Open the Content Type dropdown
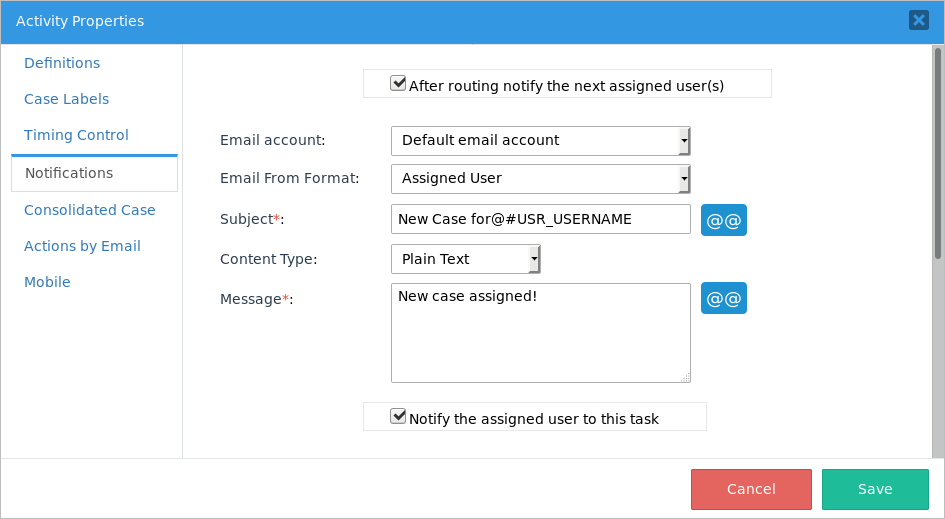Screen dimensions: 945x519 [x=465, y=259]
